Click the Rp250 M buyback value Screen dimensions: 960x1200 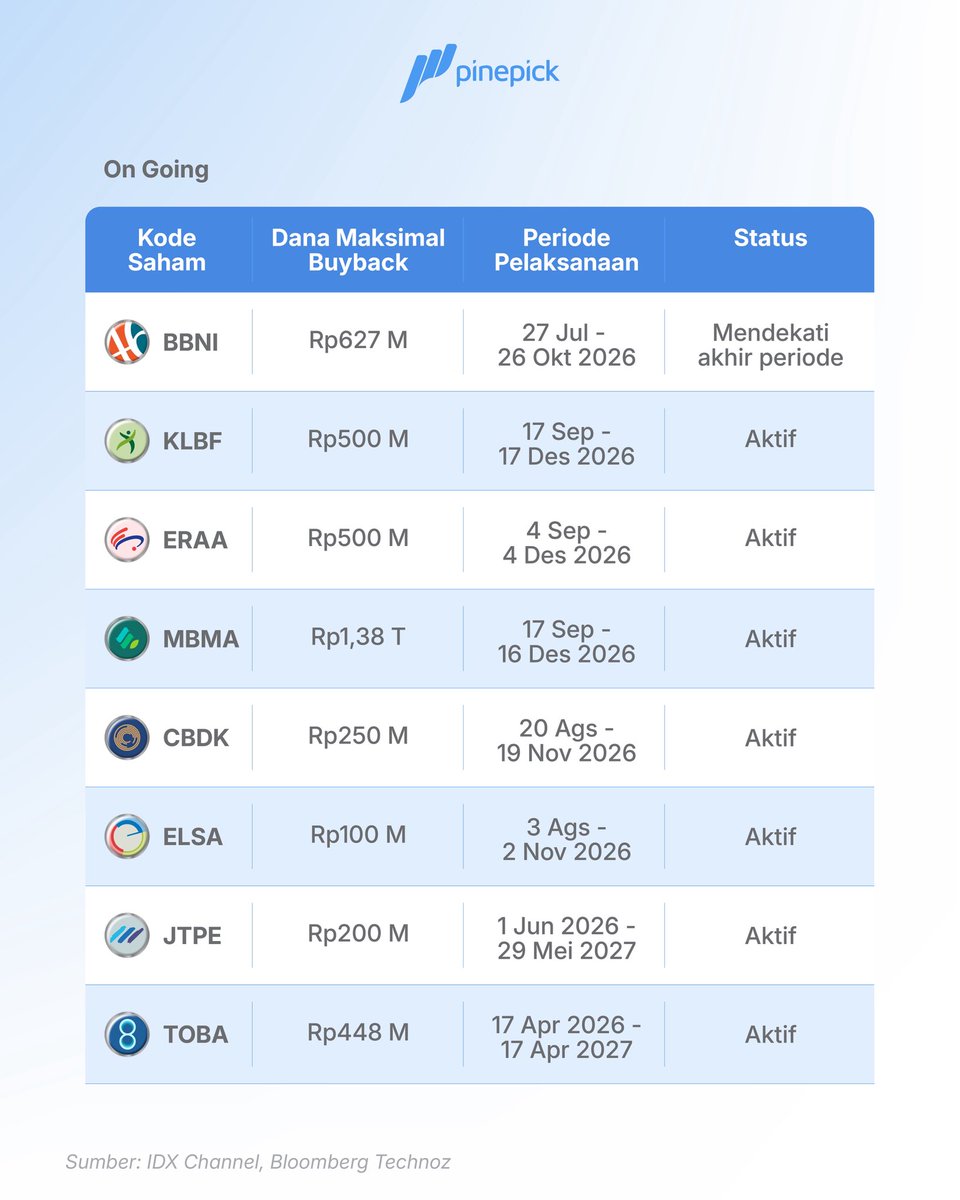click(358, 736)
